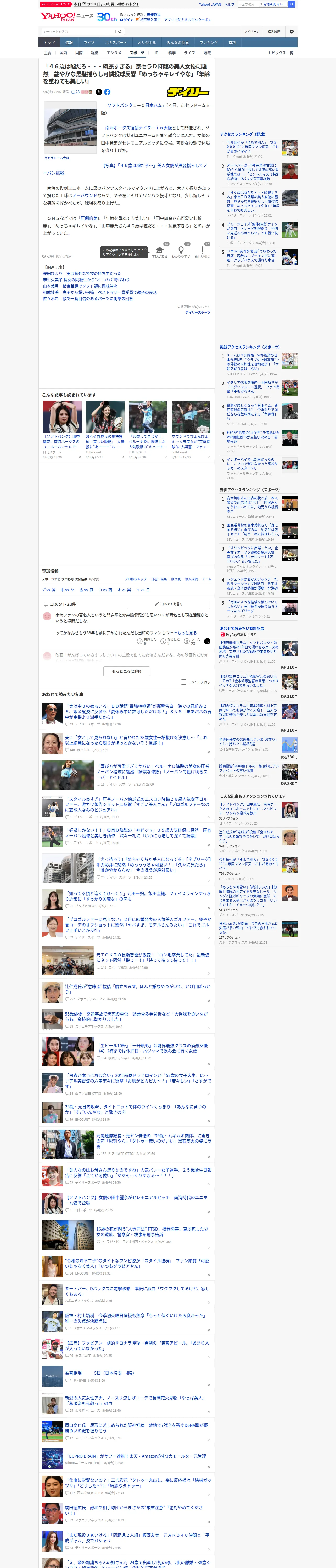Open the プロ野球トップ link

pyautogui.click(x=135, y=579)
